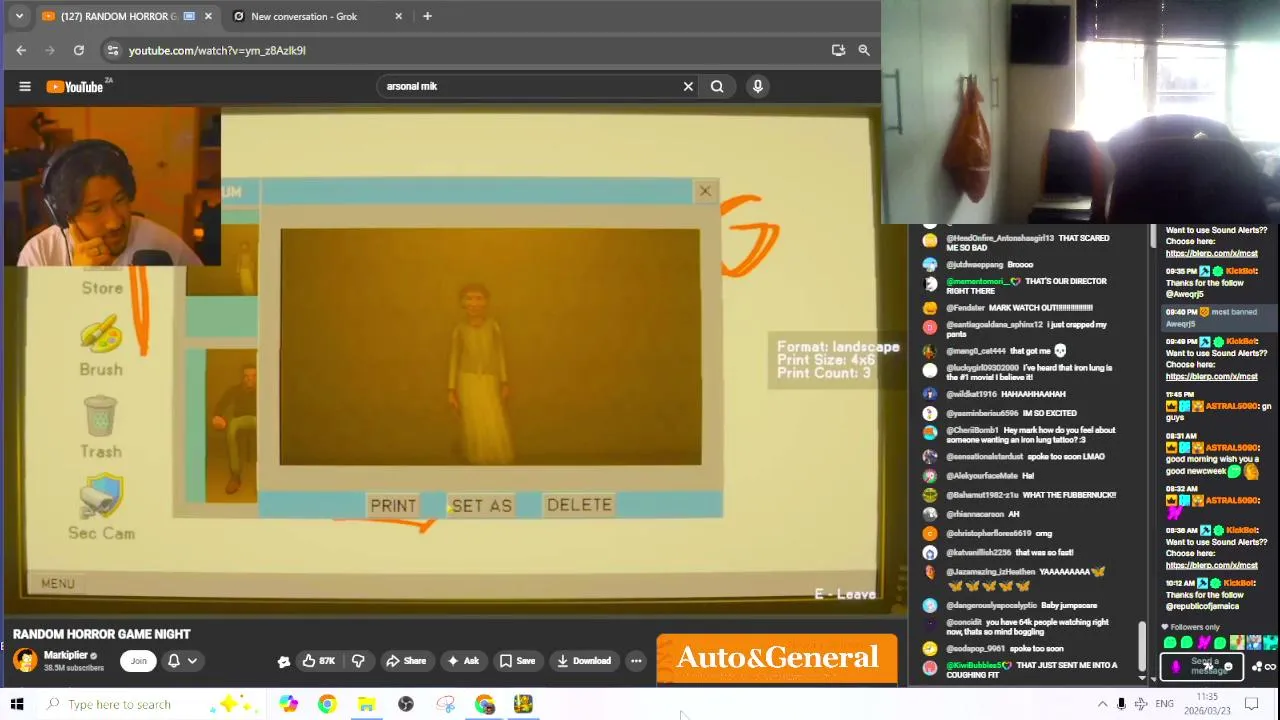Image resolution: width=1280 pixels, height=720 pixels.
Task: Expand the bell notification dropdown chevron
Action: coord(193,661)
